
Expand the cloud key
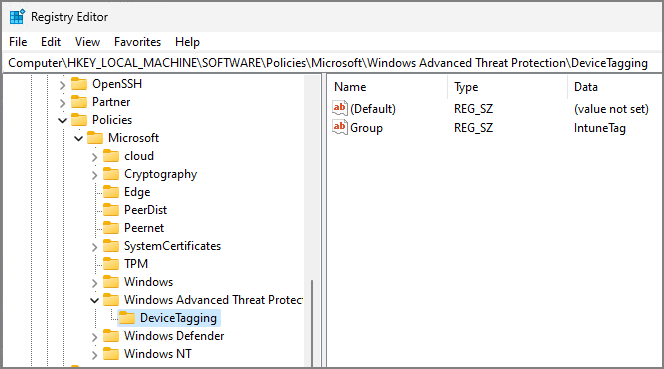[94, 157]
